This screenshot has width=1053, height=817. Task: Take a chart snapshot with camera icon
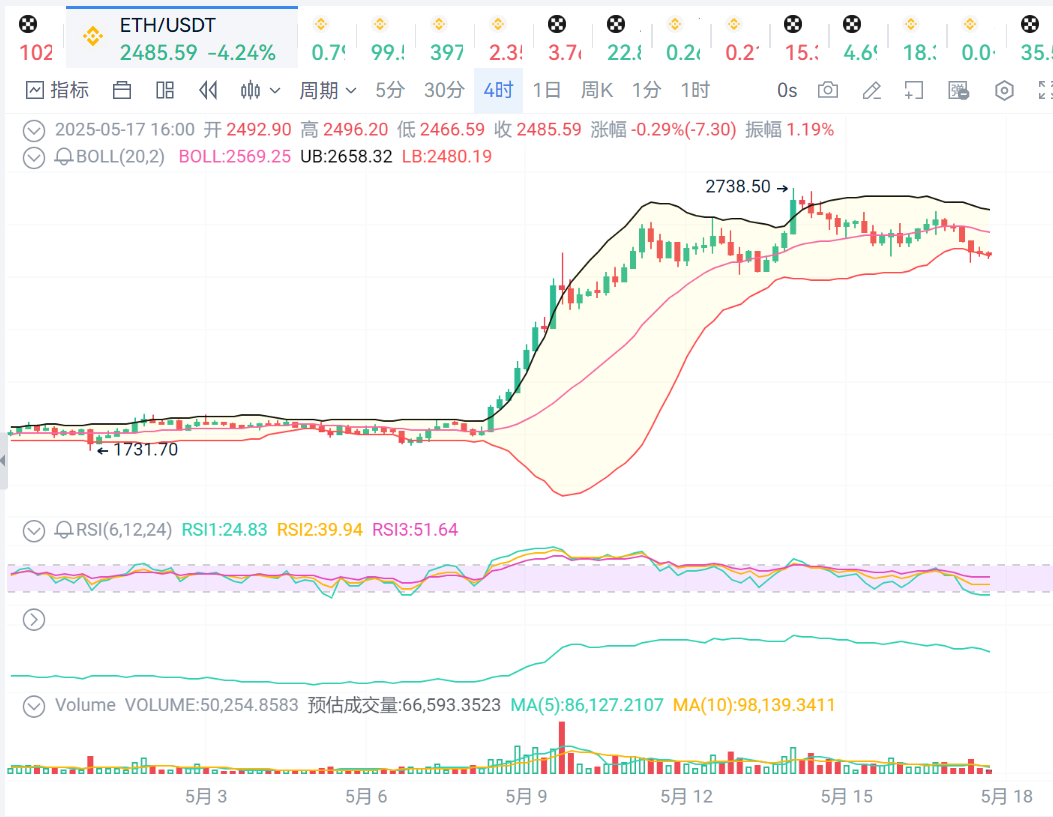pos(827,90)
